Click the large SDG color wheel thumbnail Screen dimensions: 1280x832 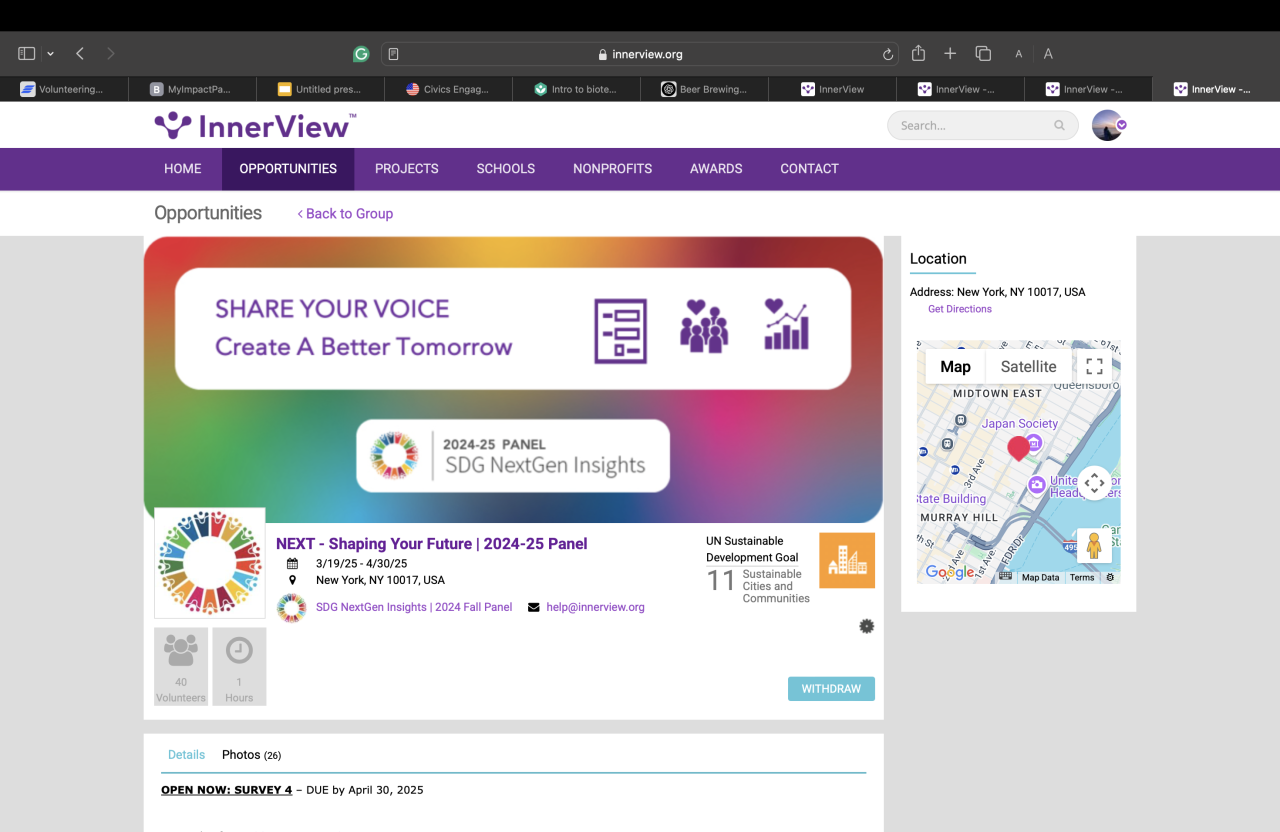210,563
